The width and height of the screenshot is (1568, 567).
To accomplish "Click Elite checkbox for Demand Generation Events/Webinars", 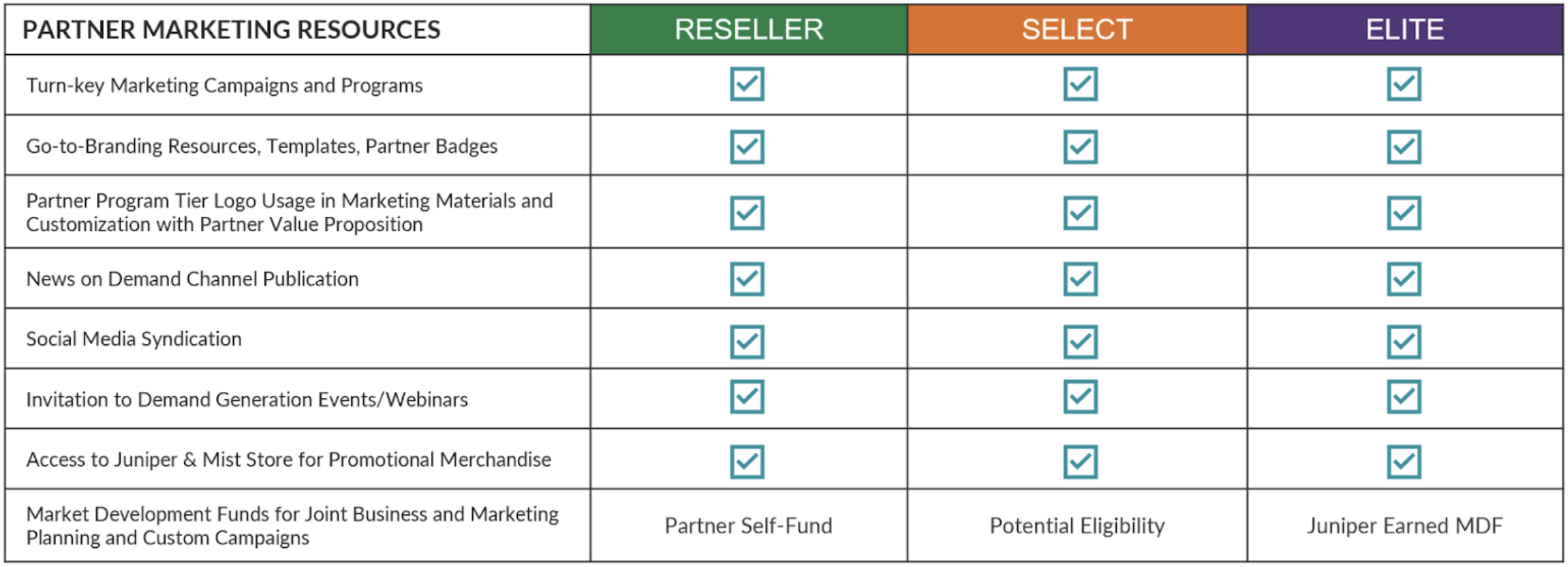I will (1404, 397).
